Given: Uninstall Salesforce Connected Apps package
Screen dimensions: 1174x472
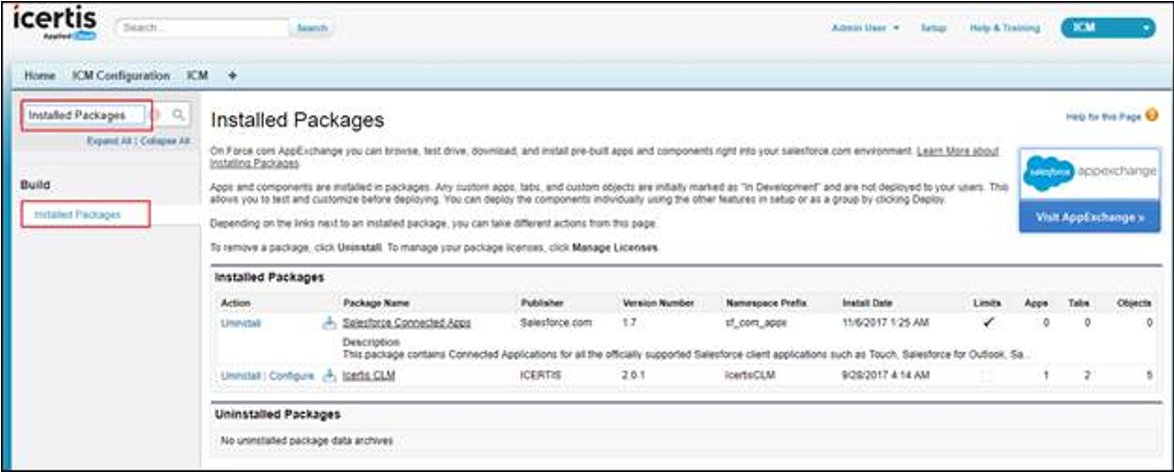Looking at the screenshot, I should click(240, 323).
